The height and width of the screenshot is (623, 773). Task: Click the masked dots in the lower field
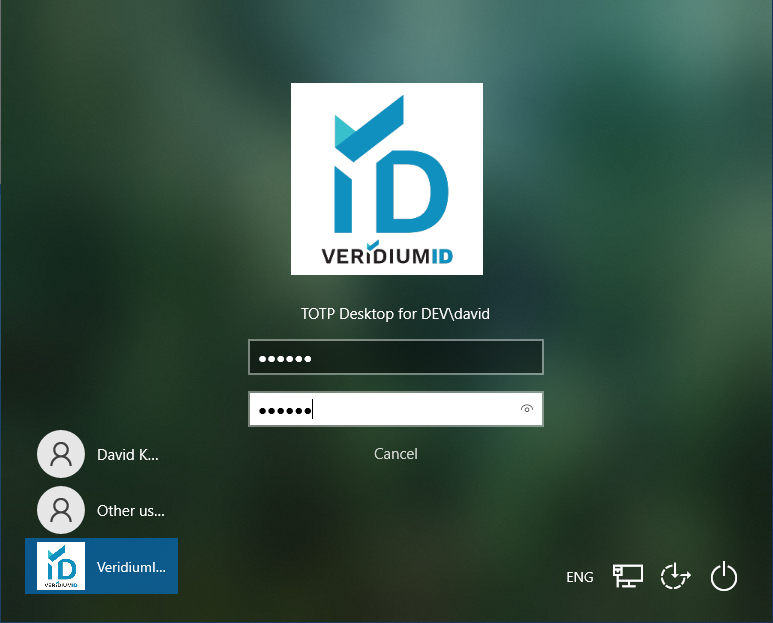(x=285, y=410)
